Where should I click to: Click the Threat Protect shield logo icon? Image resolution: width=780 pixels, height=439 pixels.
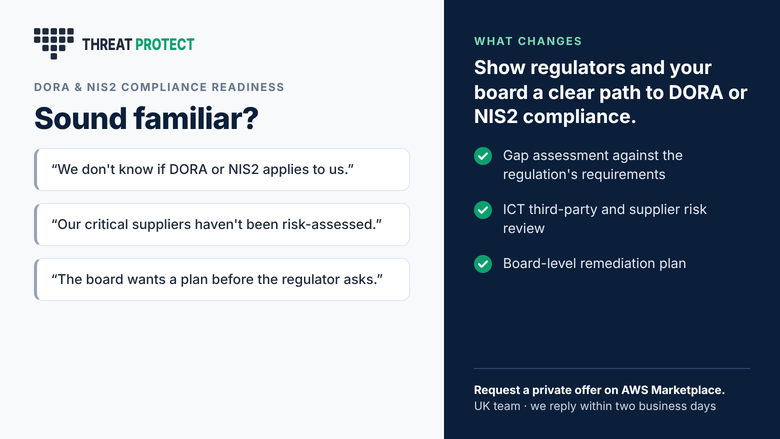coord(54,43)
